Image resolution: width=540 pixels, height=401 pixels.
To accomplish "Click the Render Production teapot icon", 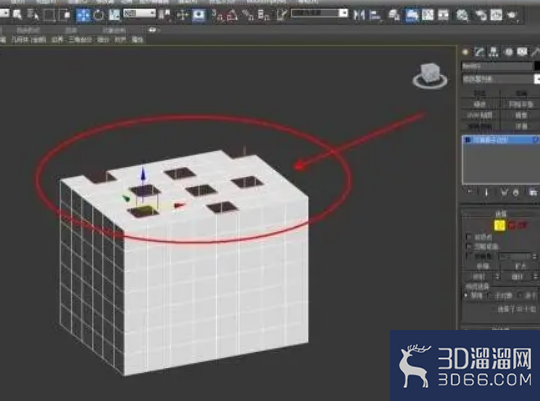I will coord(513,15).
